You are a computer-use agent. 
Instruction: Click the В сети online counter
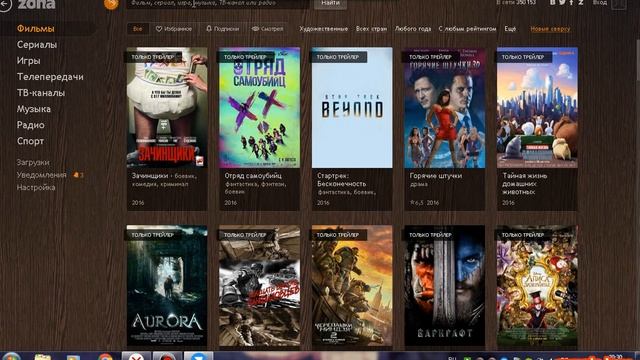tap(516, 2)
